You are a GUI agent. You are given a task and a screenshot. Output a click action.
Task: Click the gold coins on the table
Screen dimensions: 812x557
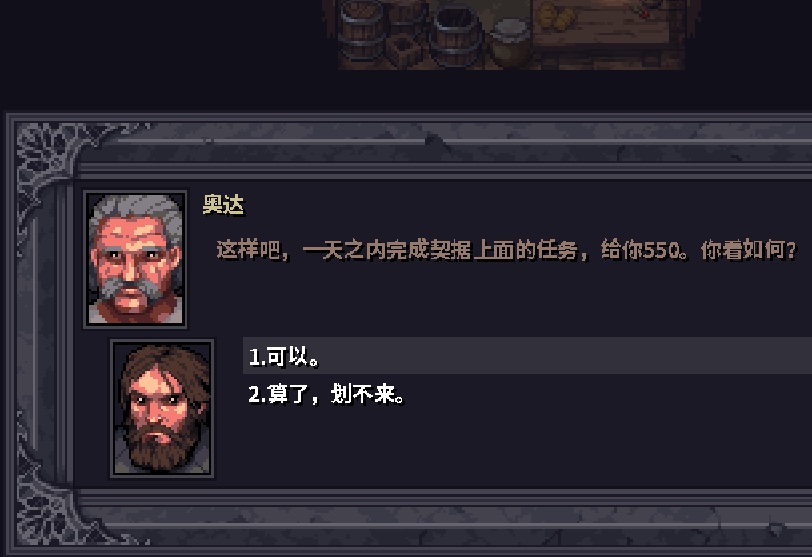coord(556,16)
